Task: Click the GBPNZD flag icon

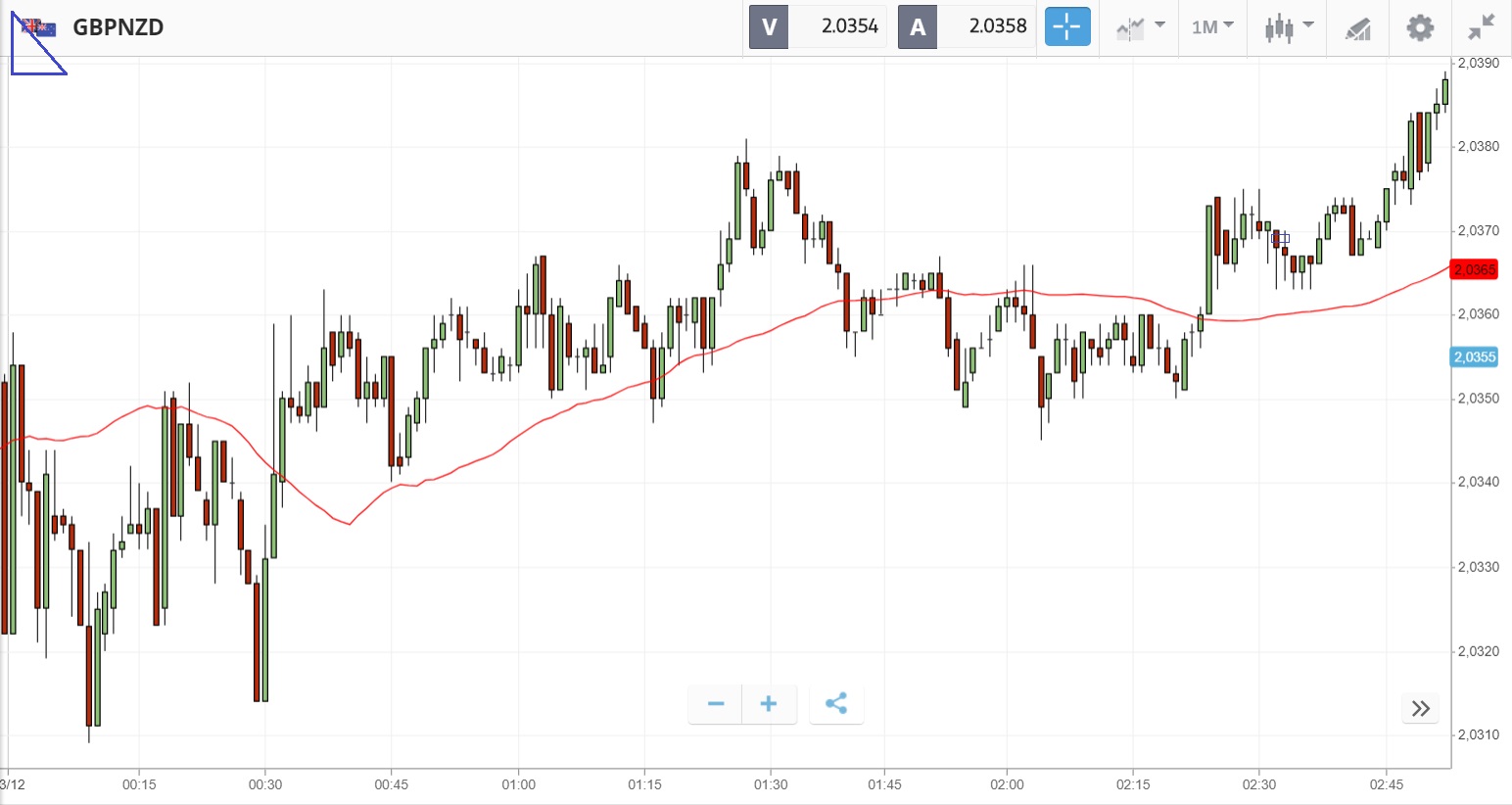Action: (x=39, y=27)
